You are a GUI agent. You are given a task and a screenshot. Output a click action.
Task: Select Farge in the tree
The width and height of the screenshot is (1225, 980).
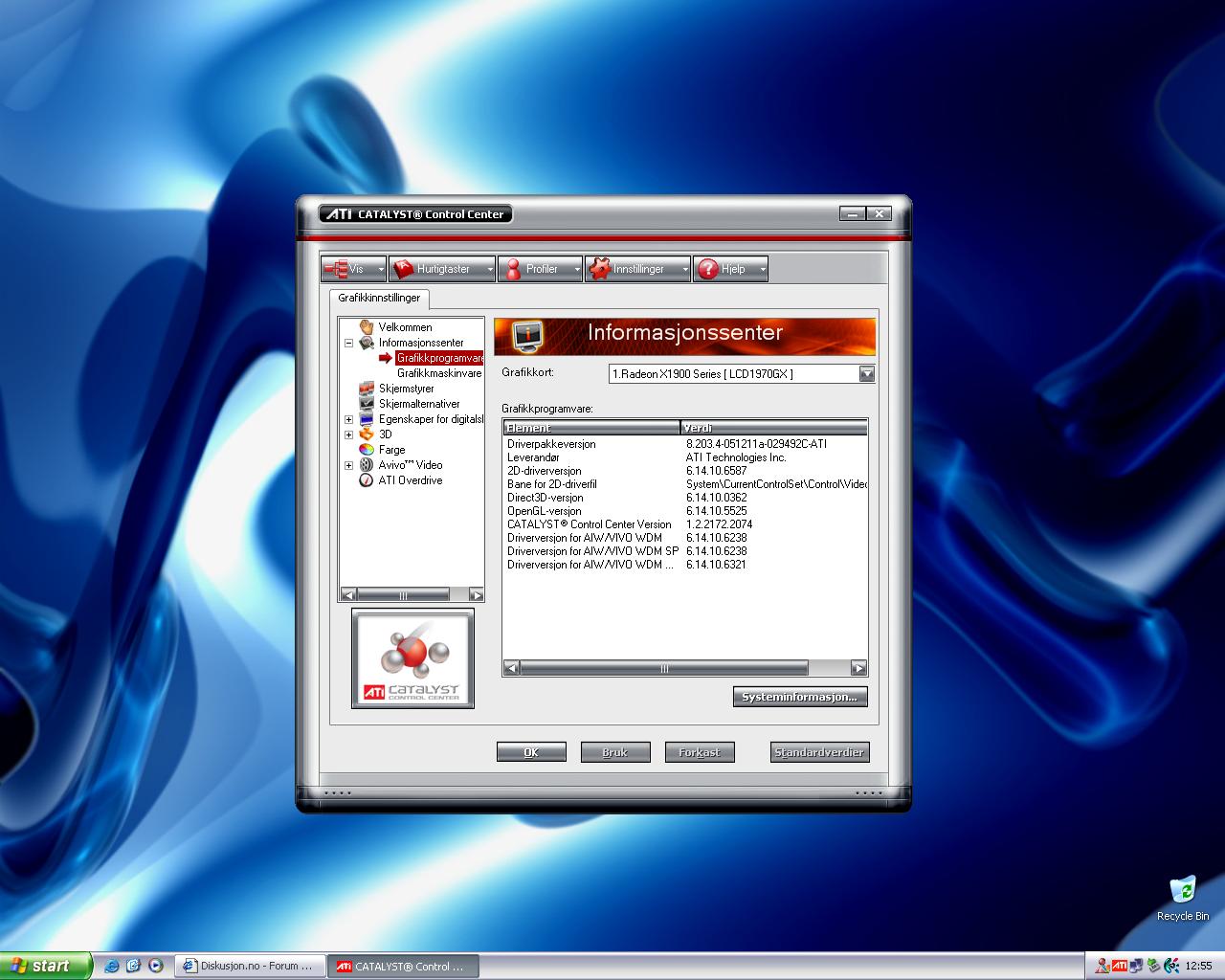pos(391,450)
